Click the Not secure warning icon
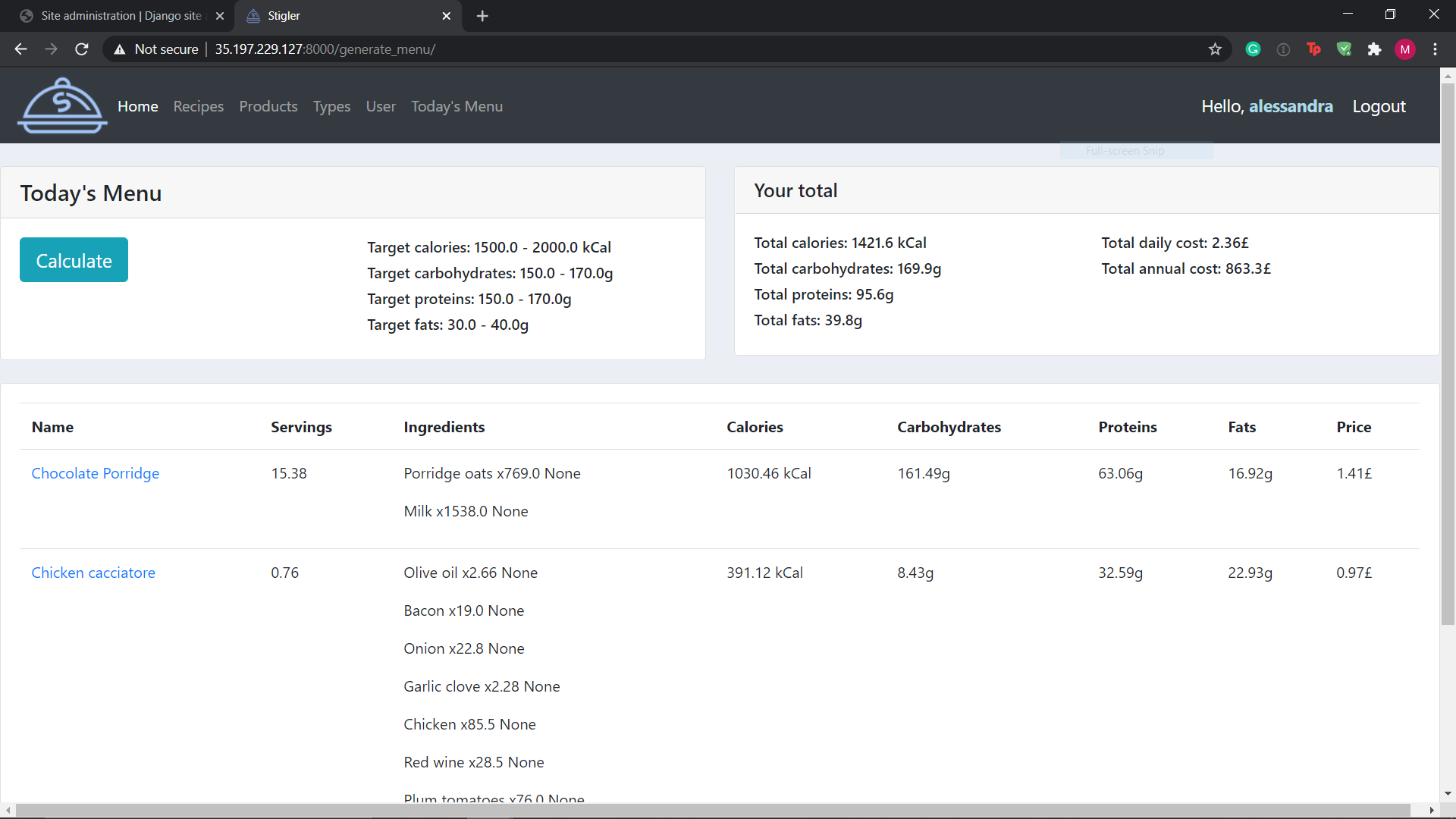 120,49
